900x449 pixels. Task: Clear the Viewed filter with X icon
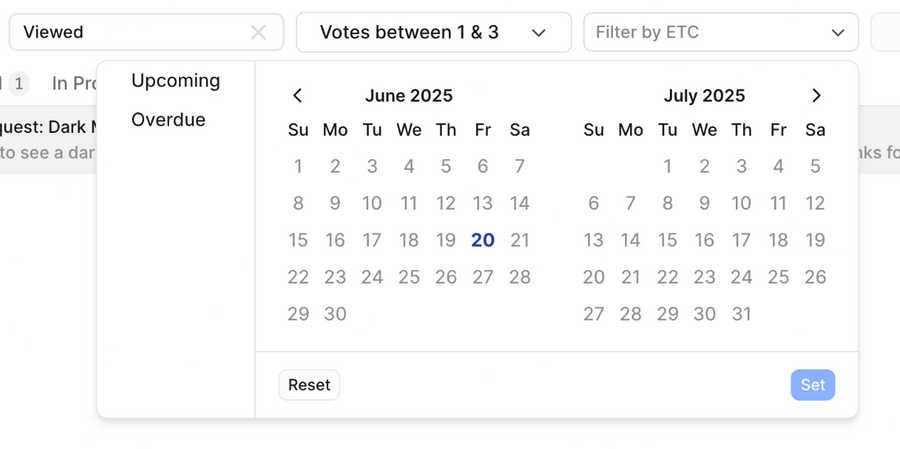tap(258, 33)
